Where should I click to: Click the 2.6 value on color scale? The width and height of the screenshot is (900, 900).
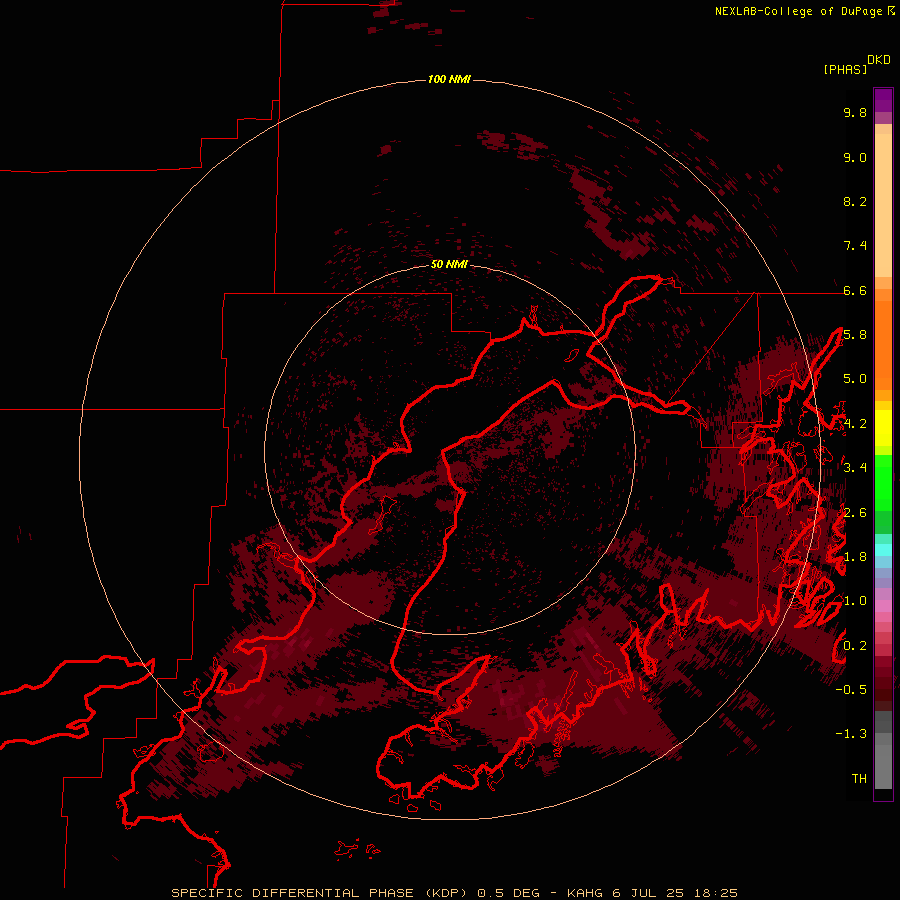(x=855, y=512)
